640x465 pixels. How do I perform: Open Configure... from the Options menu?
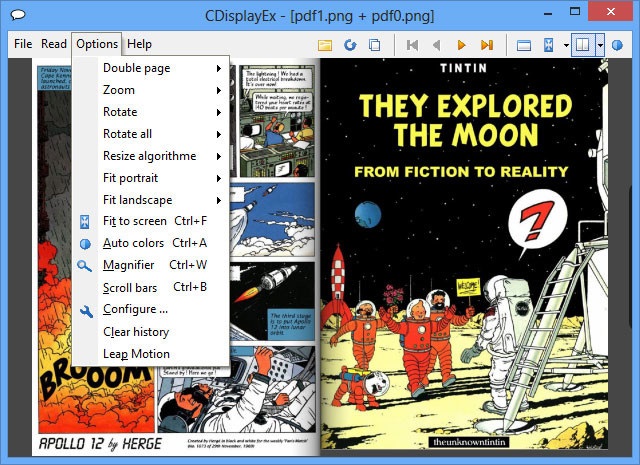point(135,309)
